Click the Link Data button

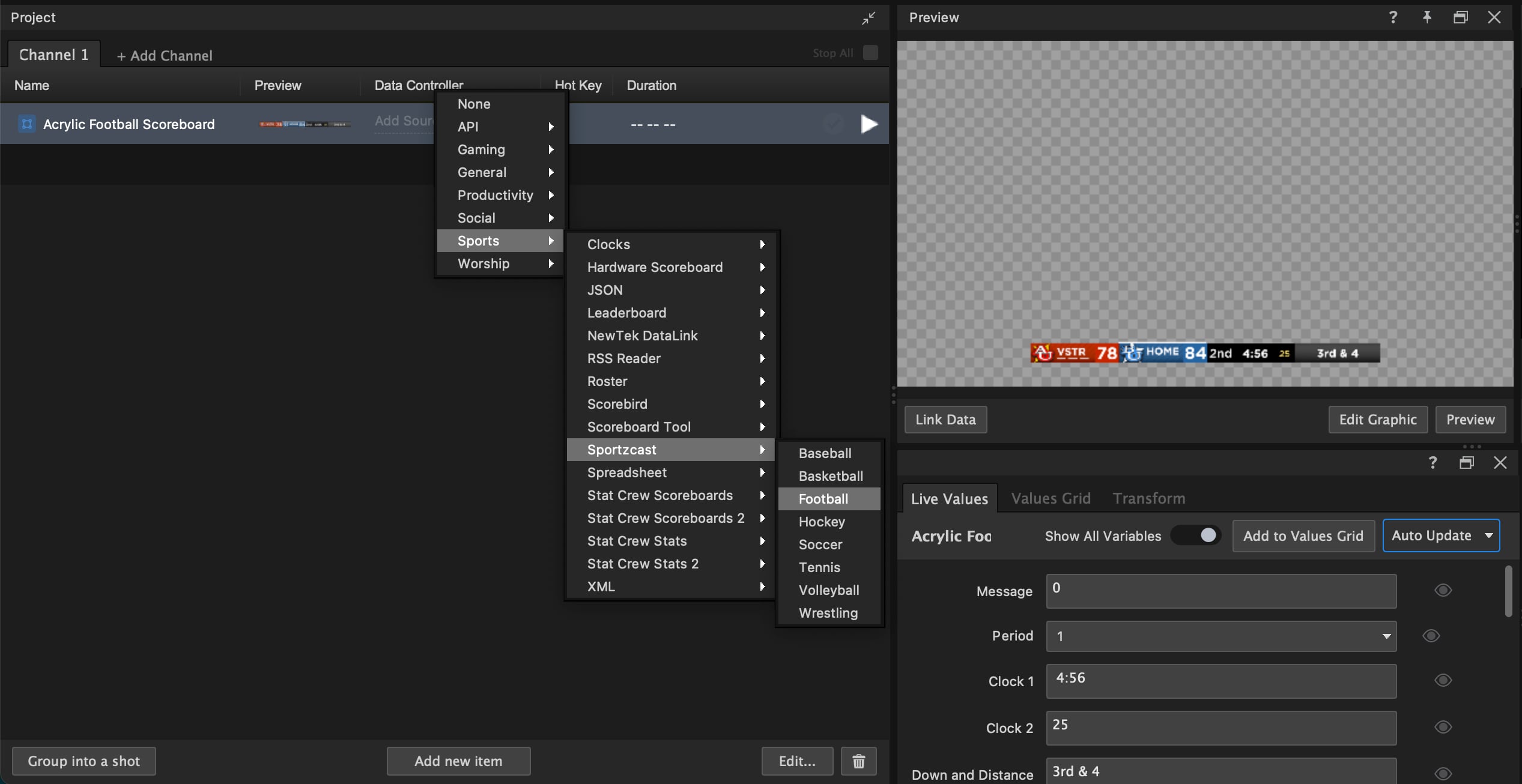tap(945, 420)
